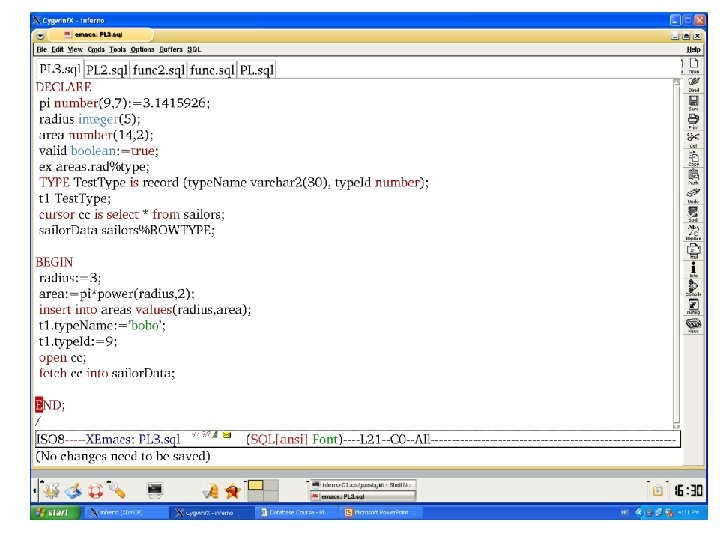Click the inferno shell entry in KDE taskbar
The image size is (720, 540).
[x=363, y=485]
